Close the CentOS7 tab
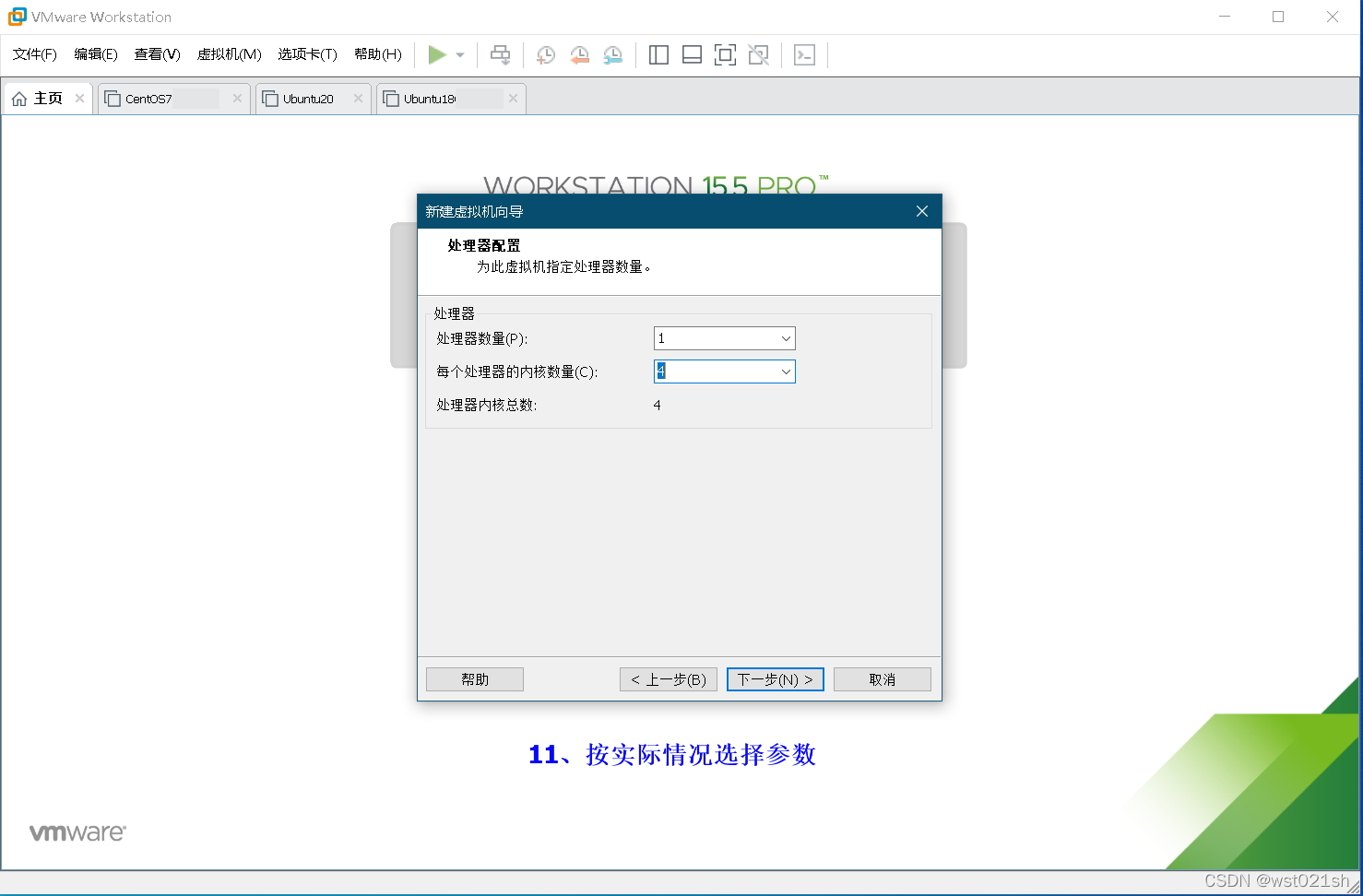The image size is (1363, 896). coord(237,99)
